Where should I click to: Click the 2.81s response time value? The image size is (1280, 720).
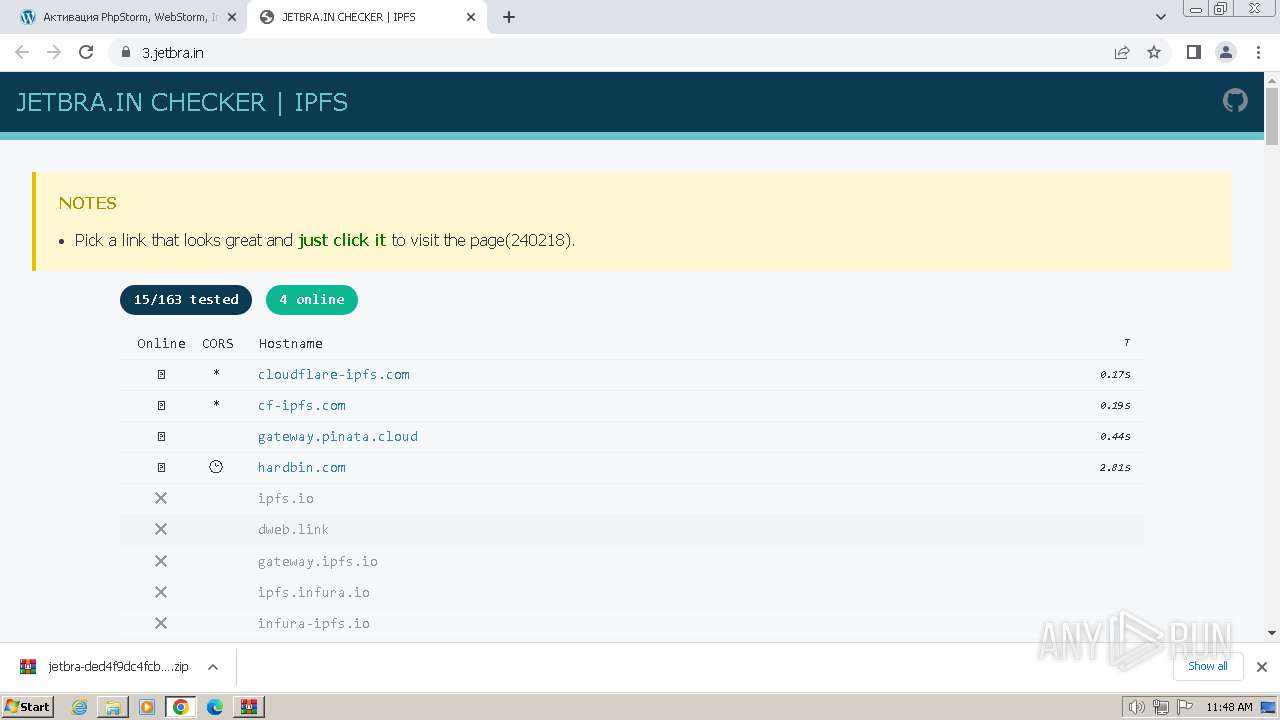click(1115, 468)
